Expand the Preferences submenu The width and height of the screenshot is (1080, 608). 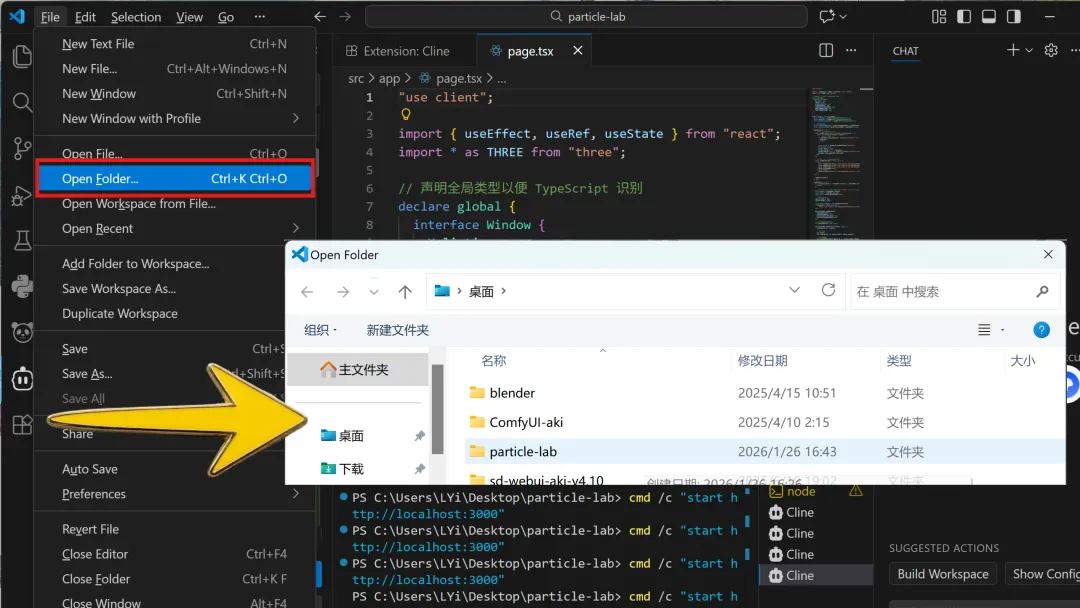[x=174, y=494]
